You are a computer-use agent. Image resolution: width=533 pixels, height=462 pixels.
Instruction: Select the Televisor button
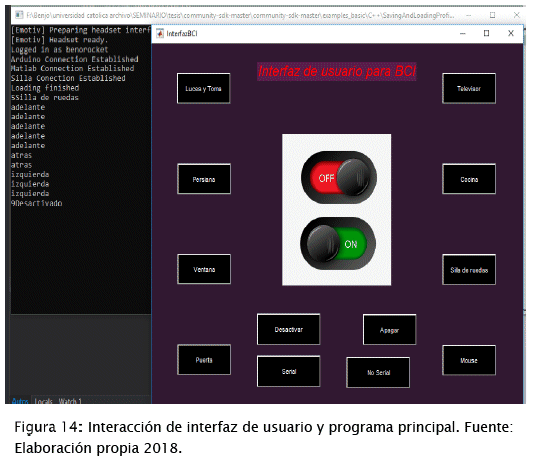pyautogui.click(x=469, y=88)
